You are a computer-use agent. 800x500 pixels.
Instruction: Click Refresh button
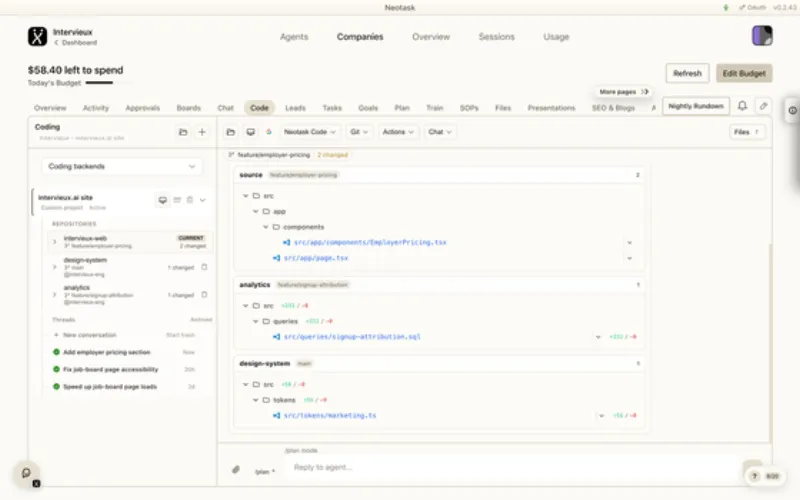pos(687,73)
